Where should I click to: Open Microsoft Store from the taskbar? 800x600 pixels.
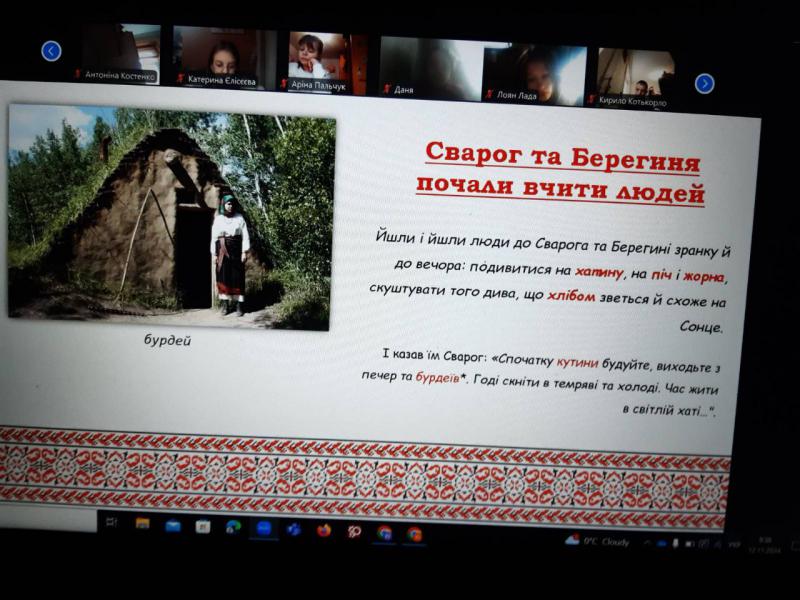pos(203,527)
